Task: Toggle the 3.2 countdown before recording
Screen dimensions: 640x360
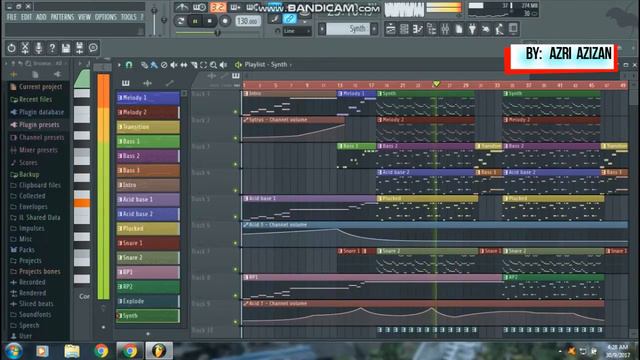Action: click(218, 7)
